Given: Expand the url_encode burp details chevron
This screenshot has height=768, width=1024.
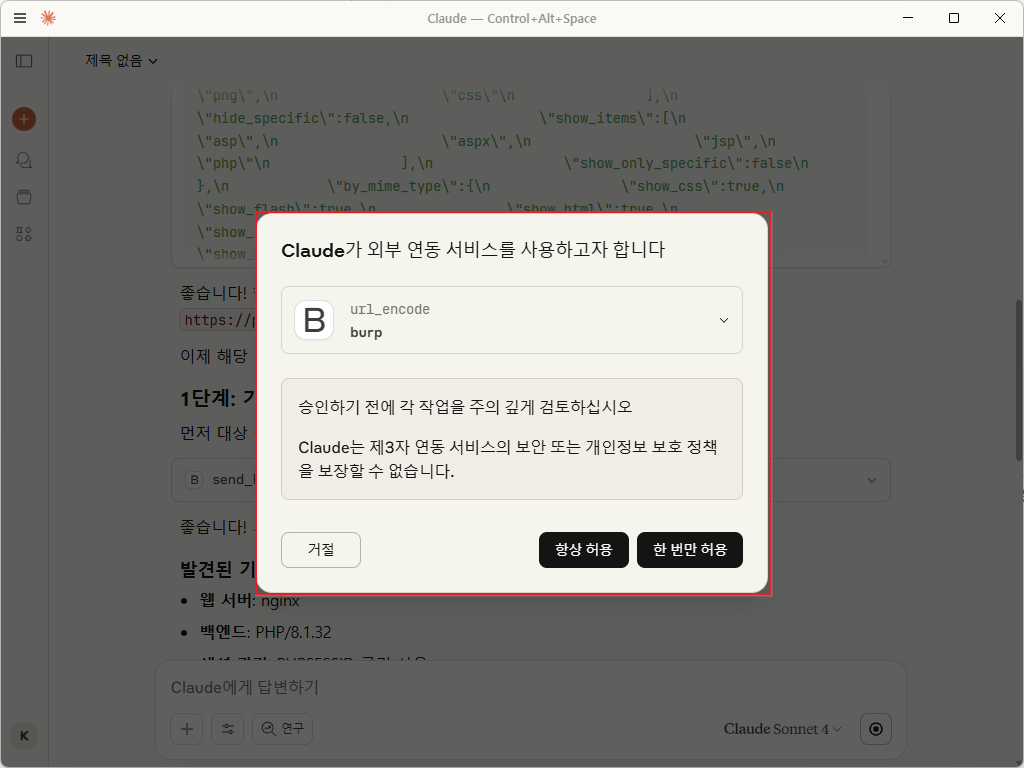Looking at the screenshot, I should point(724,320).
